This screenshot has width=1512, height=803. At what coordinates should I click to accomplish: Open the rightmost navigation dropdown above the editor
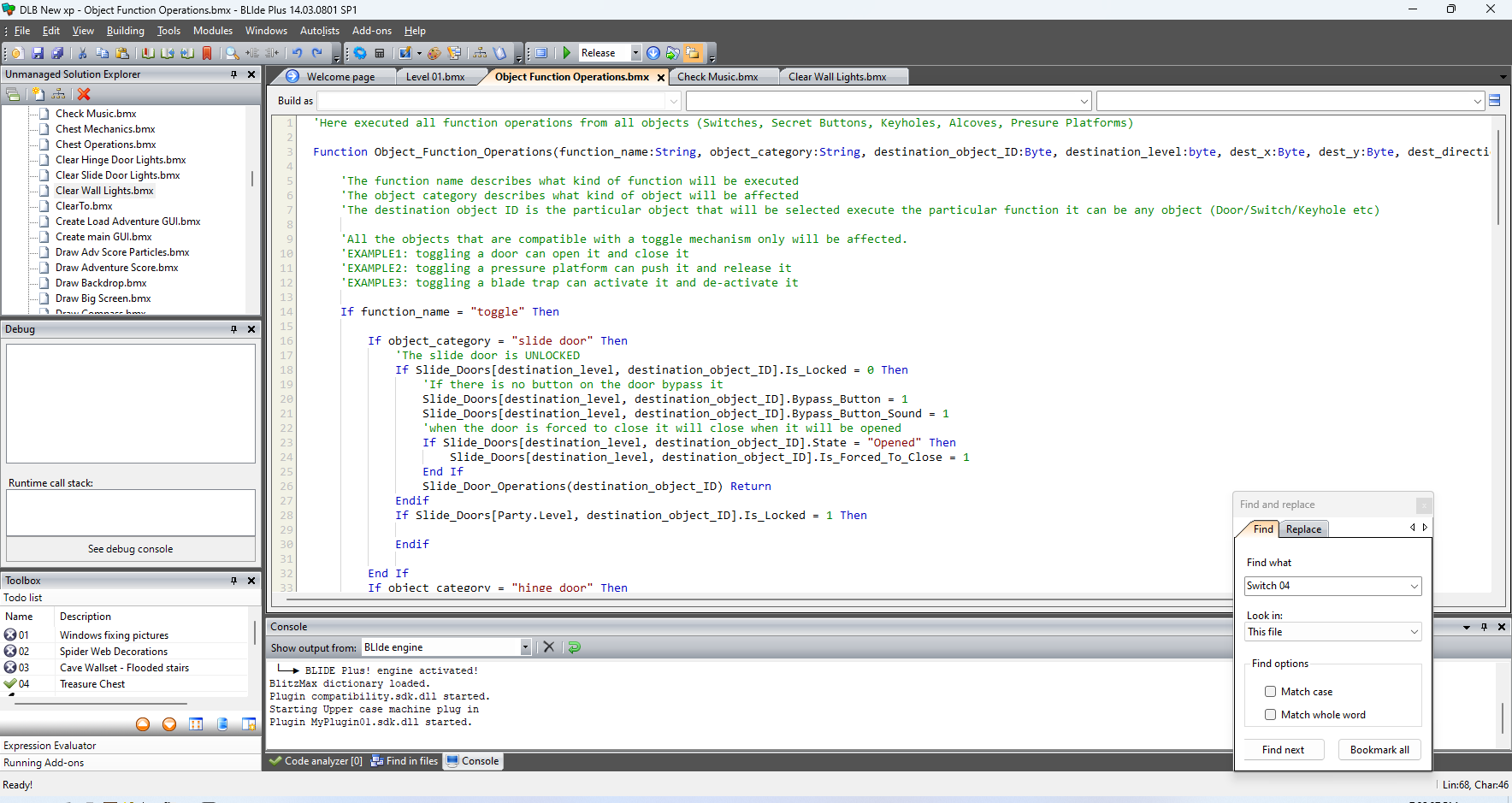tap(1477, 101)
